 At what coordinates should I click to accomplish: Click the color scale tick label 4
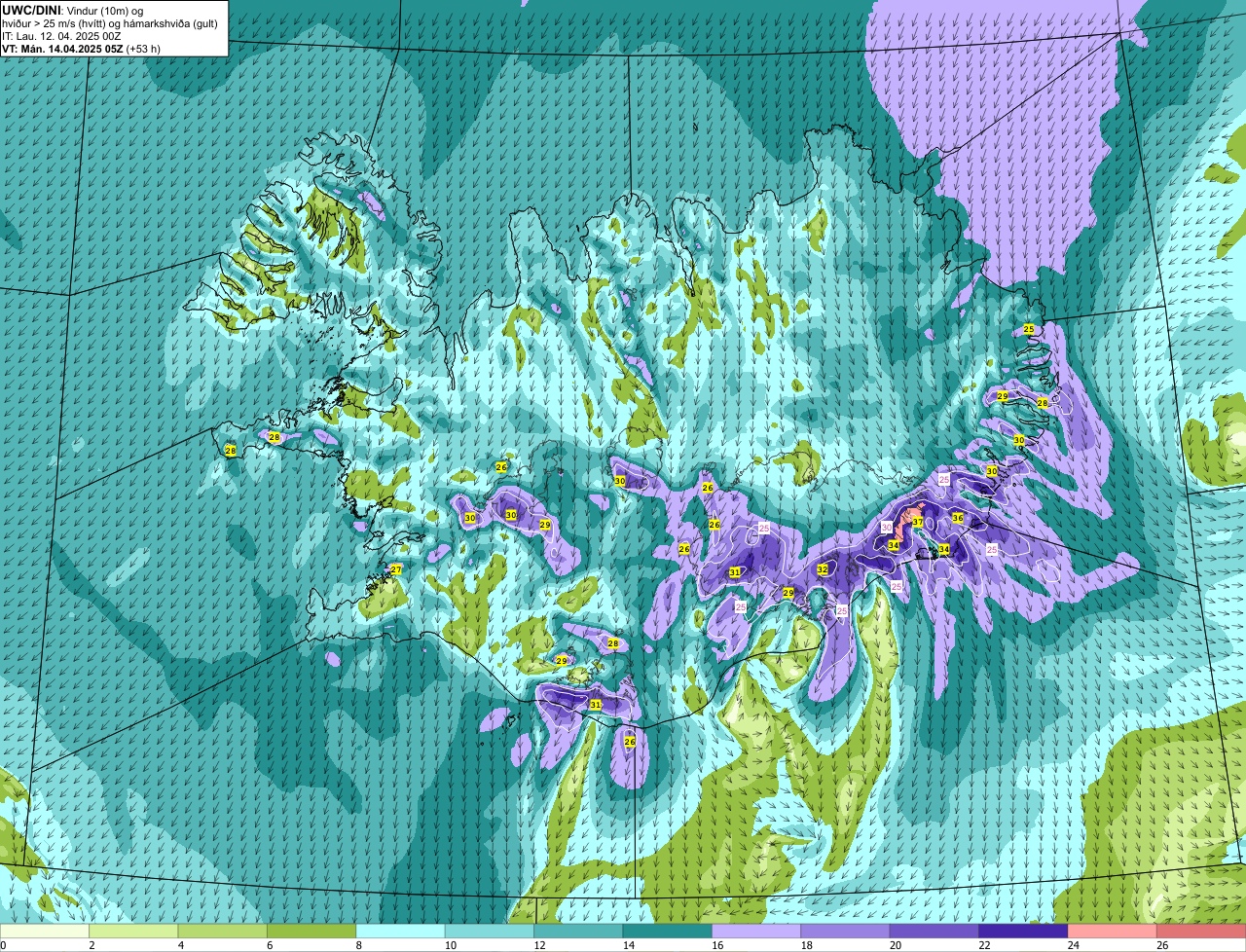[x=181, y=945]
